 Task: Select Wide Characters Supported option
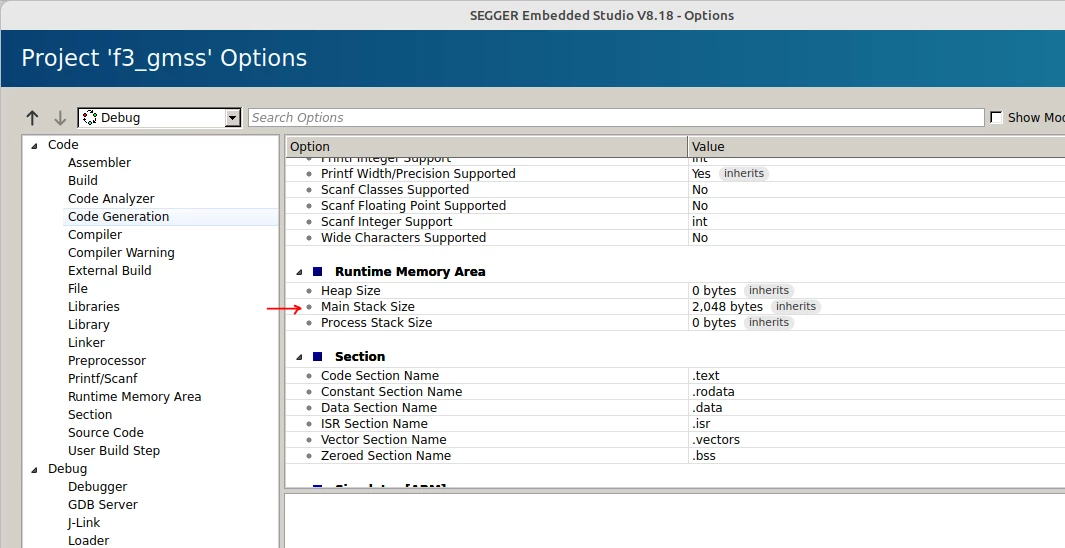click(403, 238)
